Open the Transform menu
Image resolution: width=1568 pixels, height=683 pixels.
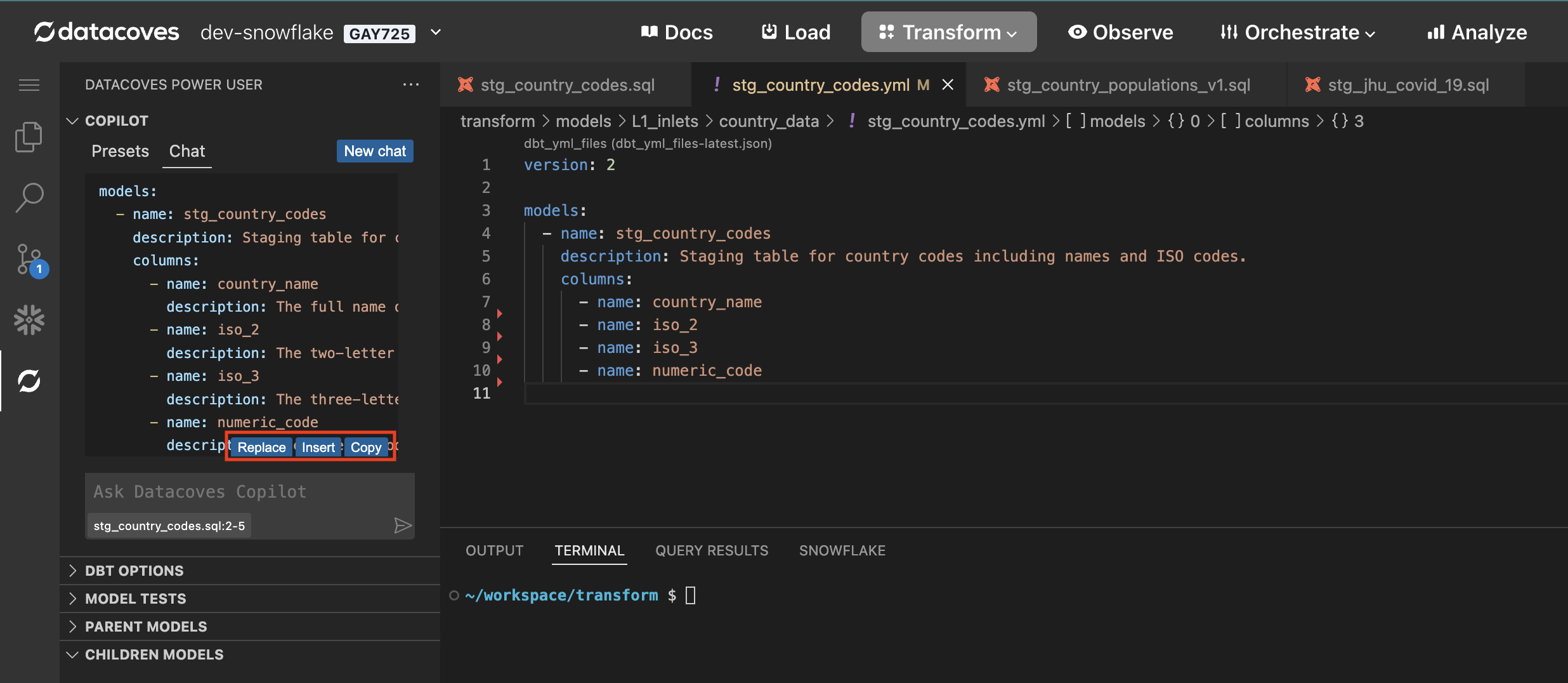(x=949, y=32)
